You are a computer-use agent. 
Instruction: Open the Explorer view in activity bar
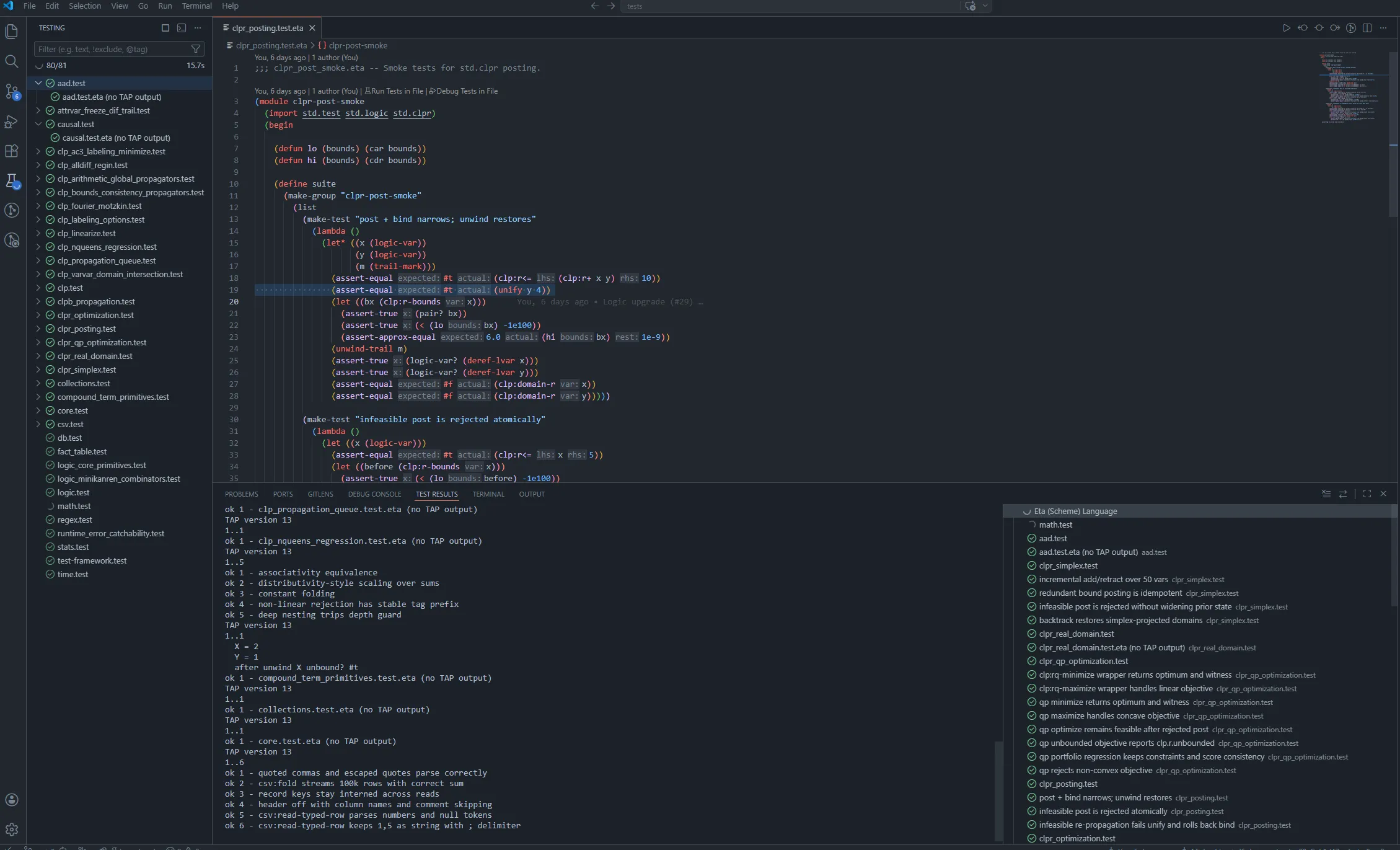pos(12,32)
